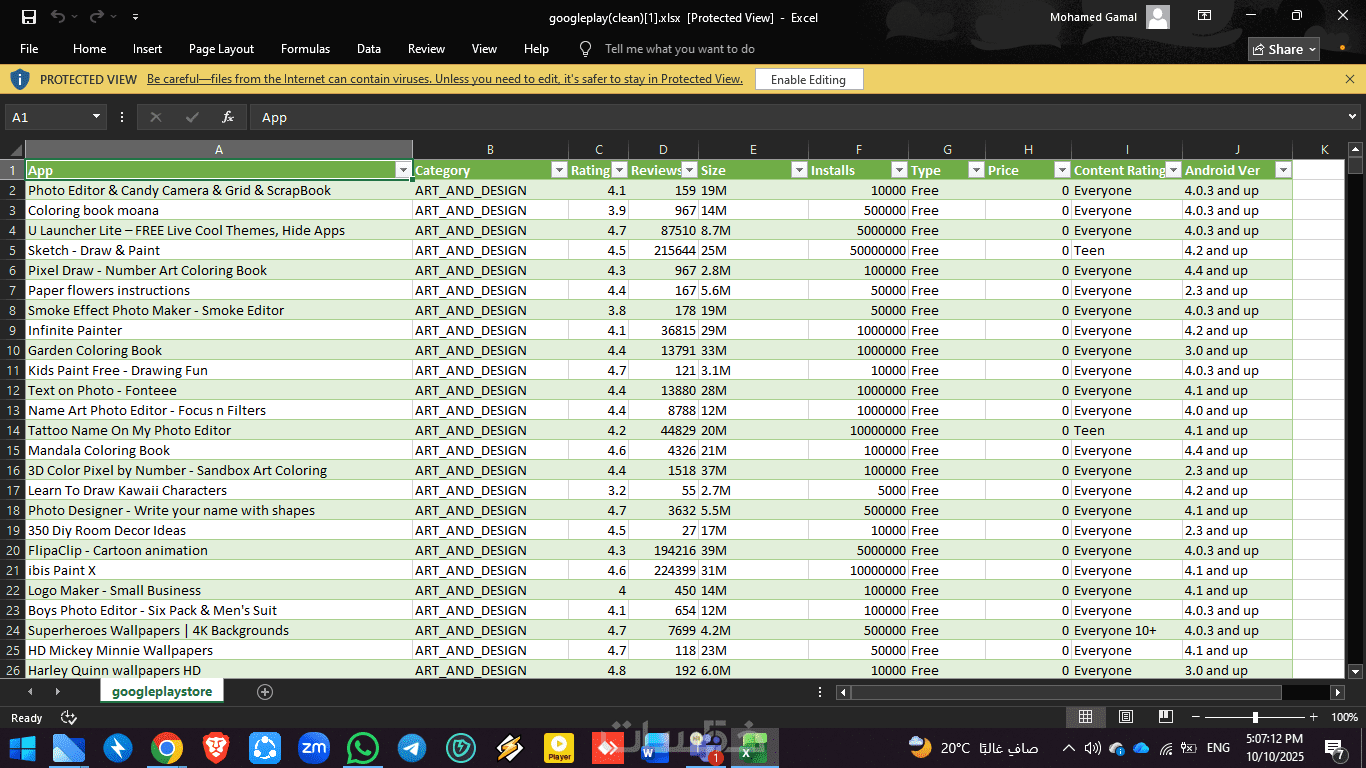Open Brave browser from the taskbar
The height and width of the screenshot is (768, 1366).
216,747
